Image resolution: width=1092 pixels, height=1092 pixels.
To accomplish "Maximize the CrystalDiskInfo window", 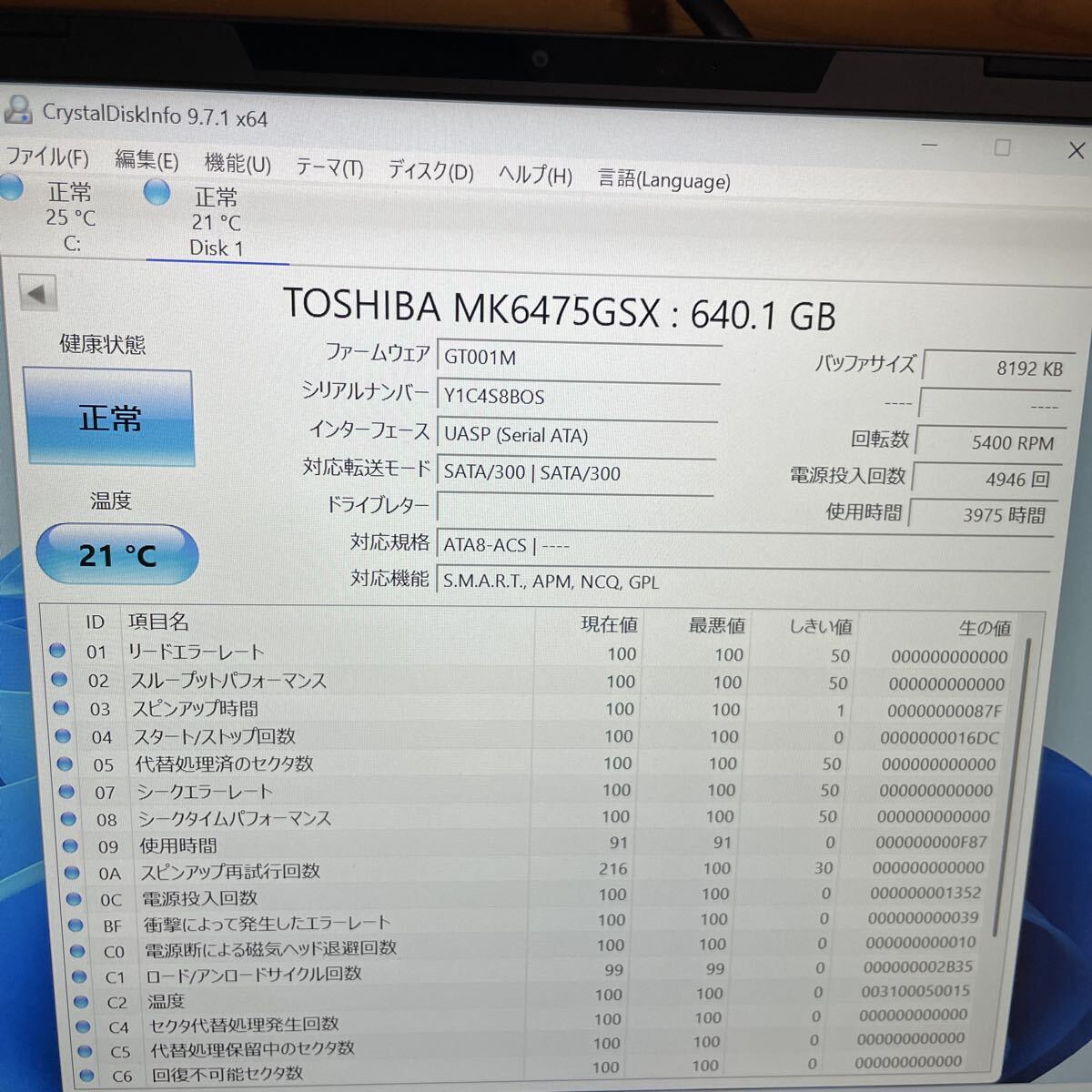I will click(1002, 147).
